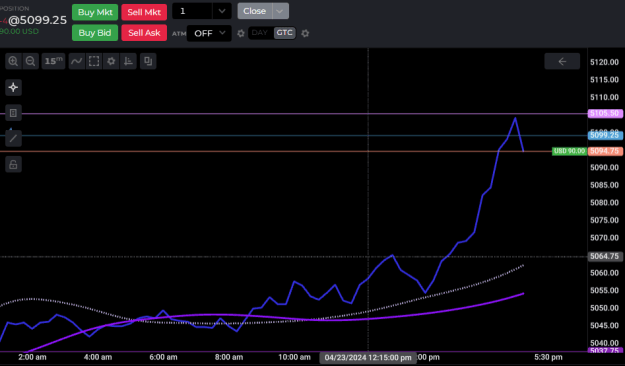This screenshot has width=625, height=366.
Task: Open order duration settings gear
Action: click(305, 33)
